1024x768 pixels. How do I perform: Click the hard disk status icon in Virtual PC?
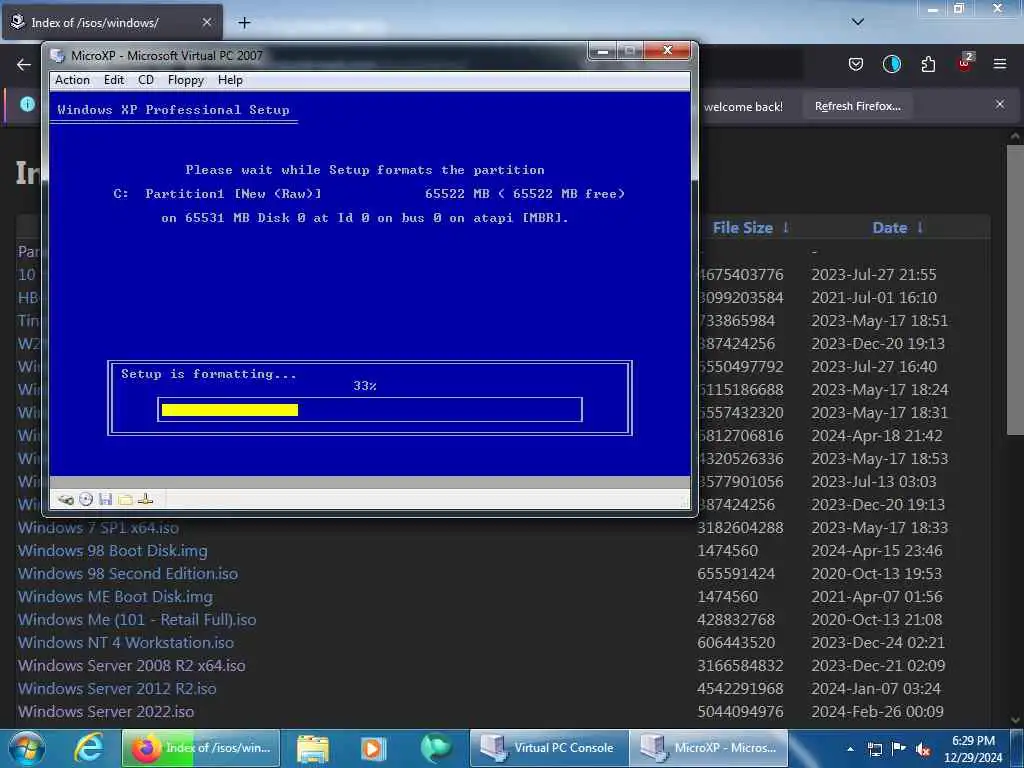coord(66,500)
